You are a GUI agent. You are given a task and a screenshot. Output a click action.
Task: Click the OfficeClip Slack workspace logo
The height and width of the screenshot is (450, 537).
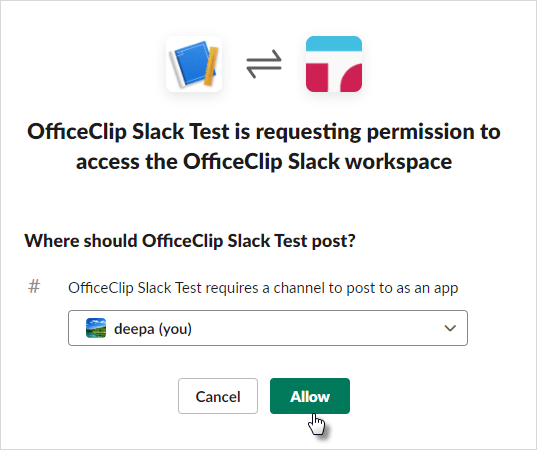point(334,64)
